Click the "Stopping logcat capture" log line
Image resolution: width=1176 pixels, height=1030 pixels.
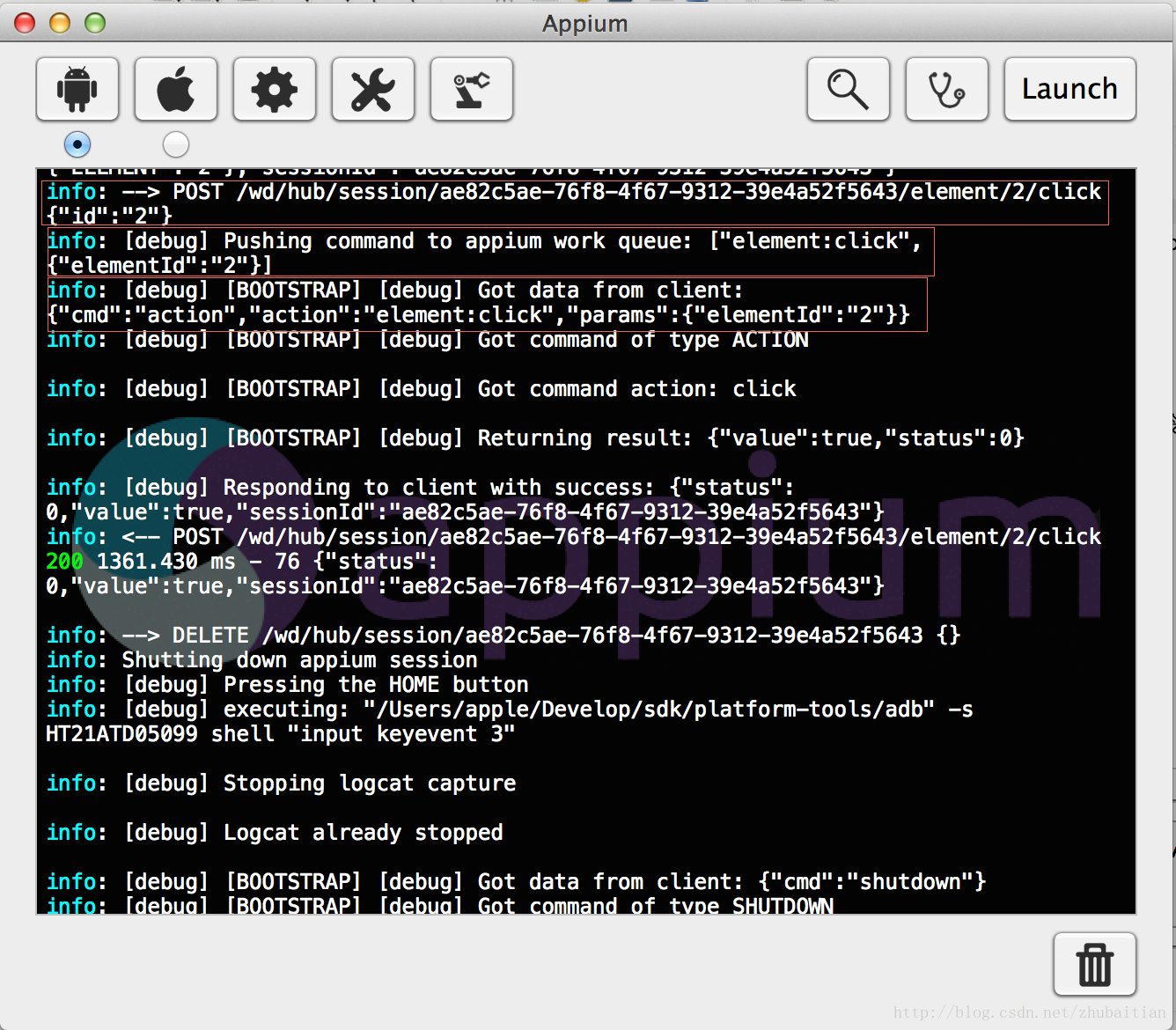281,784
